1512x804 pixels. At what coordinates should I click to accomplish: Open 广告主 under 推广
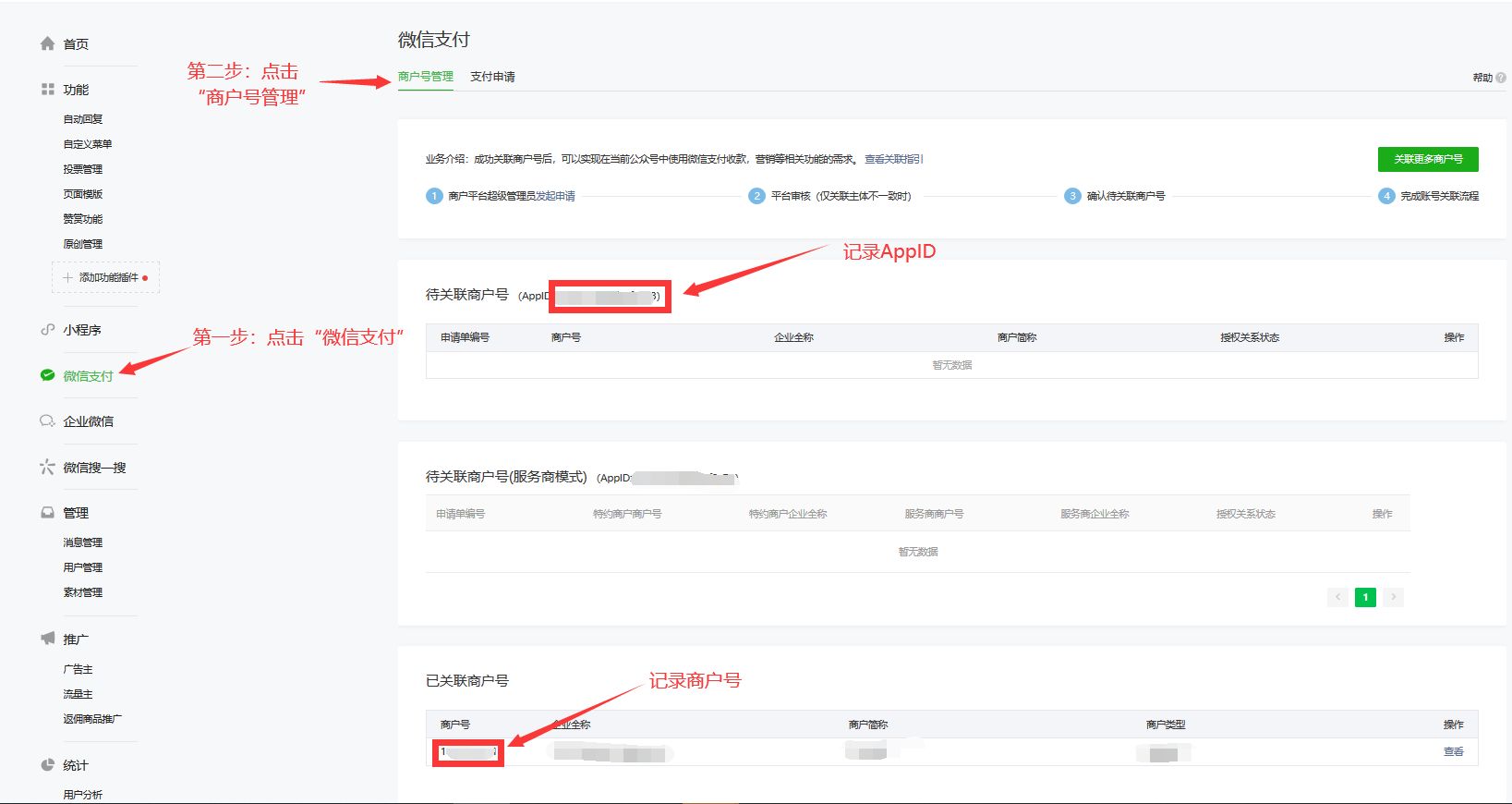pos(78,669)
